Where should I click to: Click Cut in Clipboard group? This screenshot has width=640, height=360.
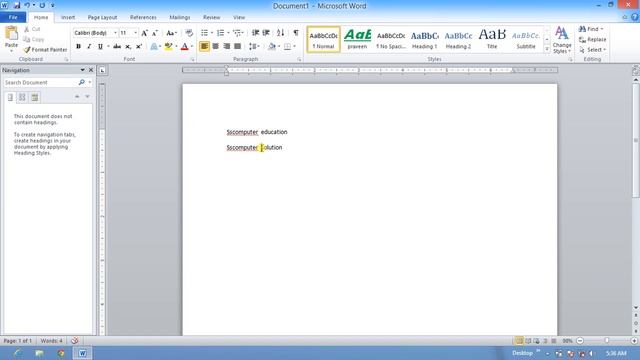point(32,29)
